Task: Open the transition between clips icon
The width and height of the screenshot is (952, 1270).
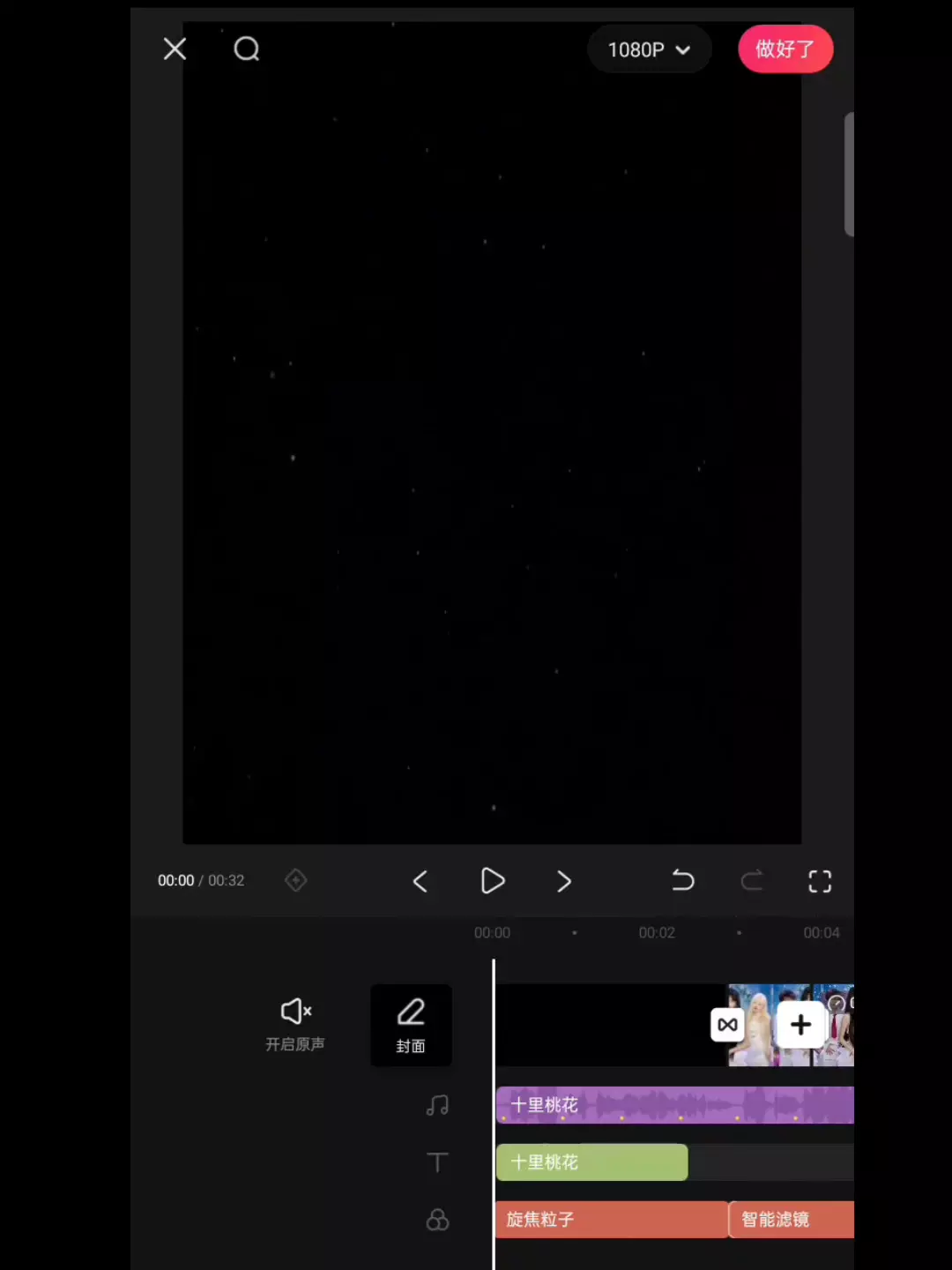Action: click(x=727, y=1025)
